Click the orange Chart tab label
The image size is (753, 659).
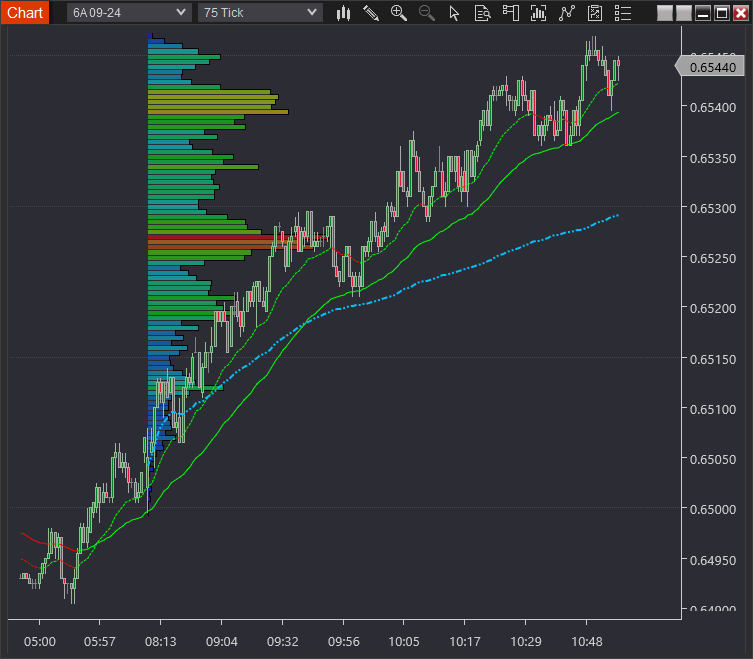(24, 12)
